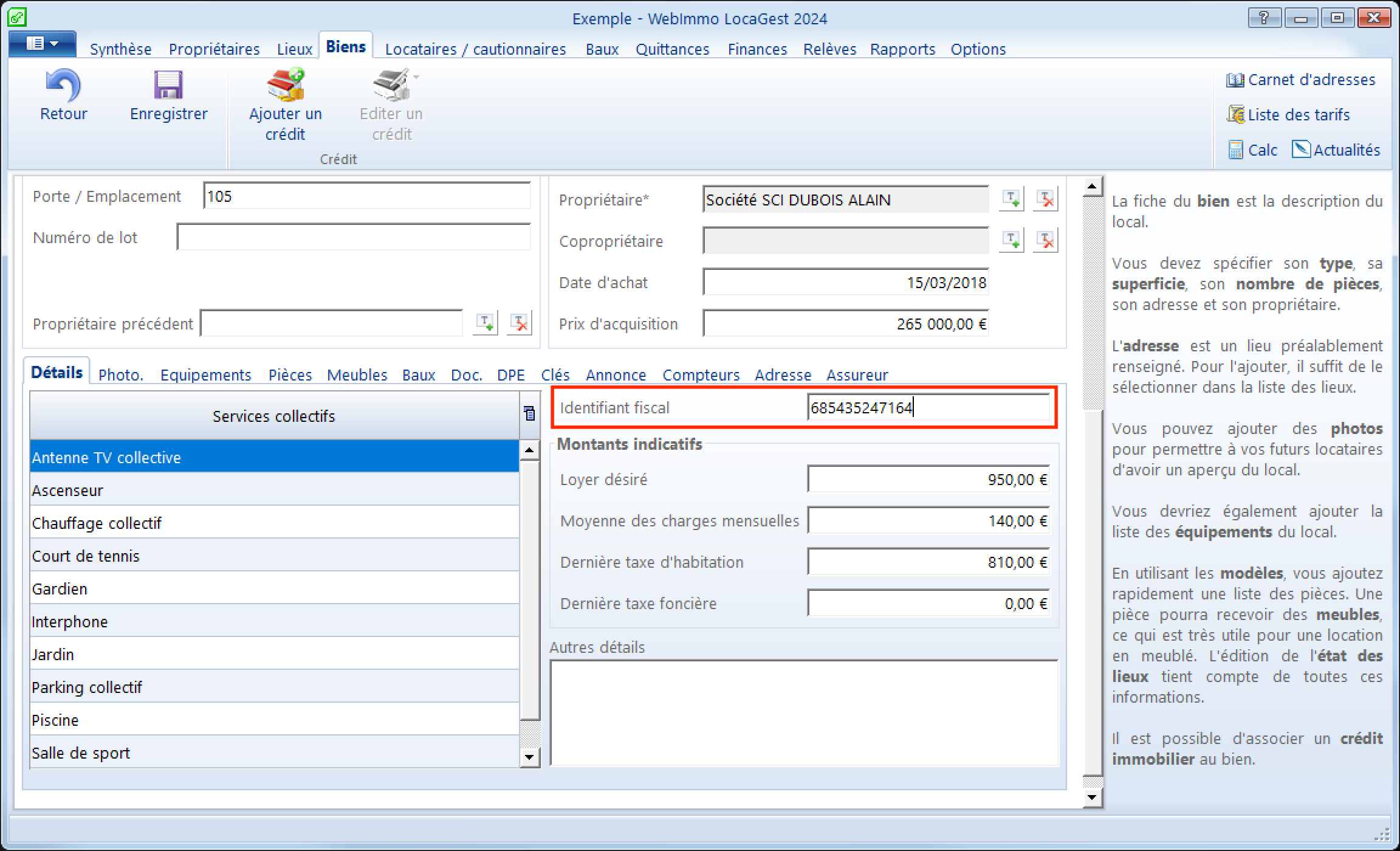Open the Synthèse ribbon tab

click(x=120, y=49)
